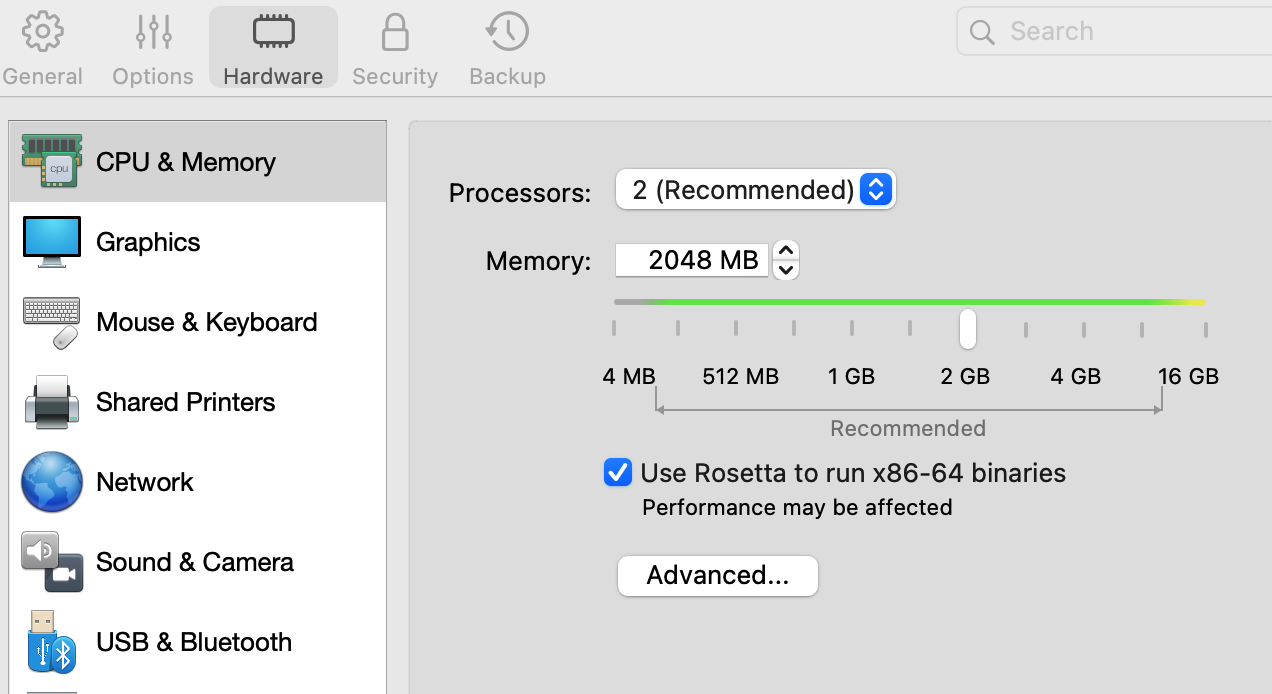The image size is (1272, 694).
Task: Select the Graphics monitor icon
Action: pos(51,242)
